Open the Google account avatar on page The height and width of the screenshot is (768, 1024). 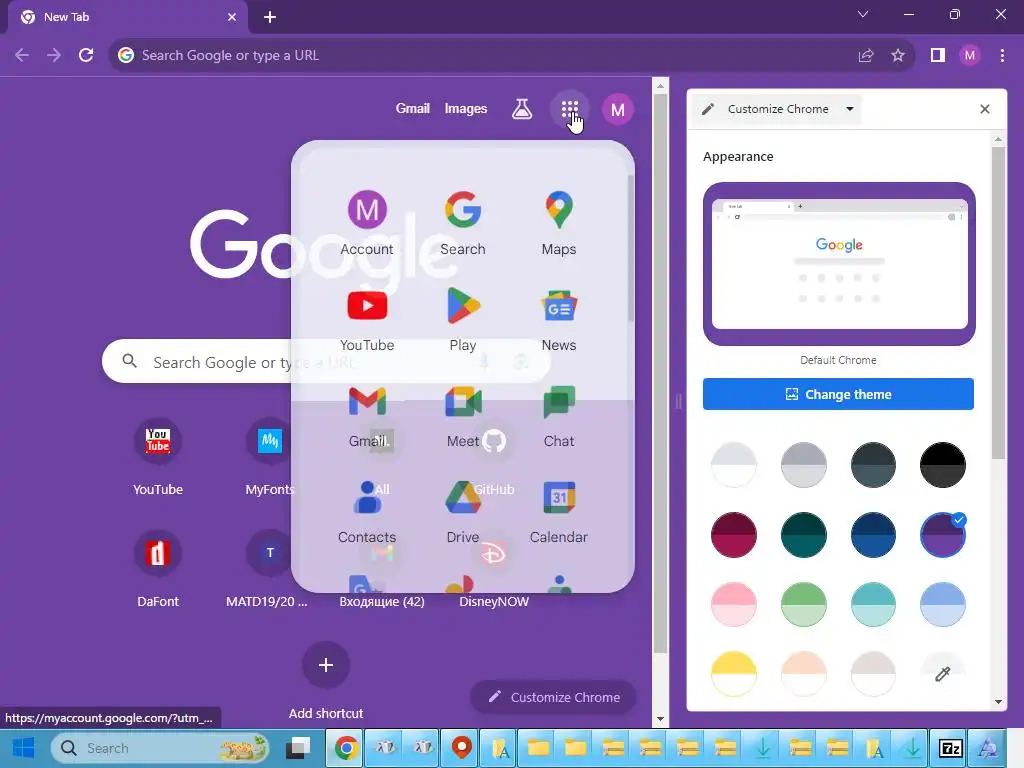point(618,110)
